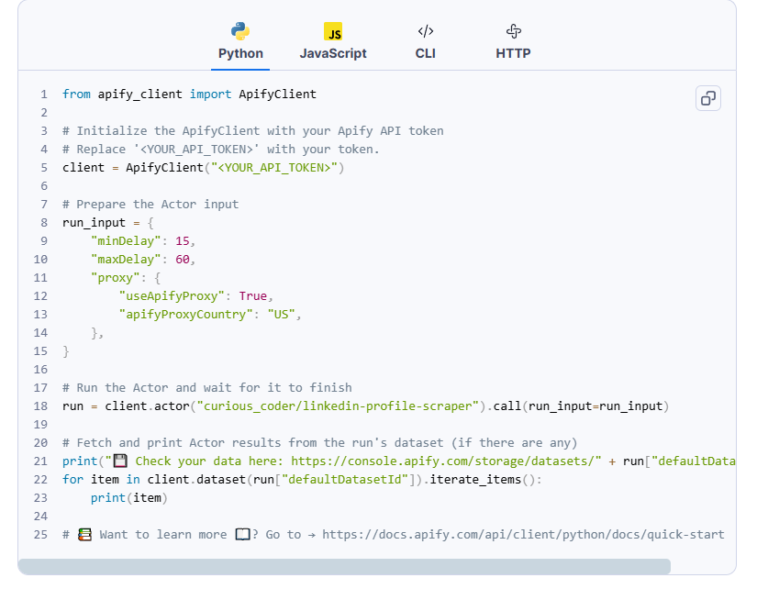Click the open book emoji on line 25
Screen dimensions: 768x589
(x=242, y=534)
